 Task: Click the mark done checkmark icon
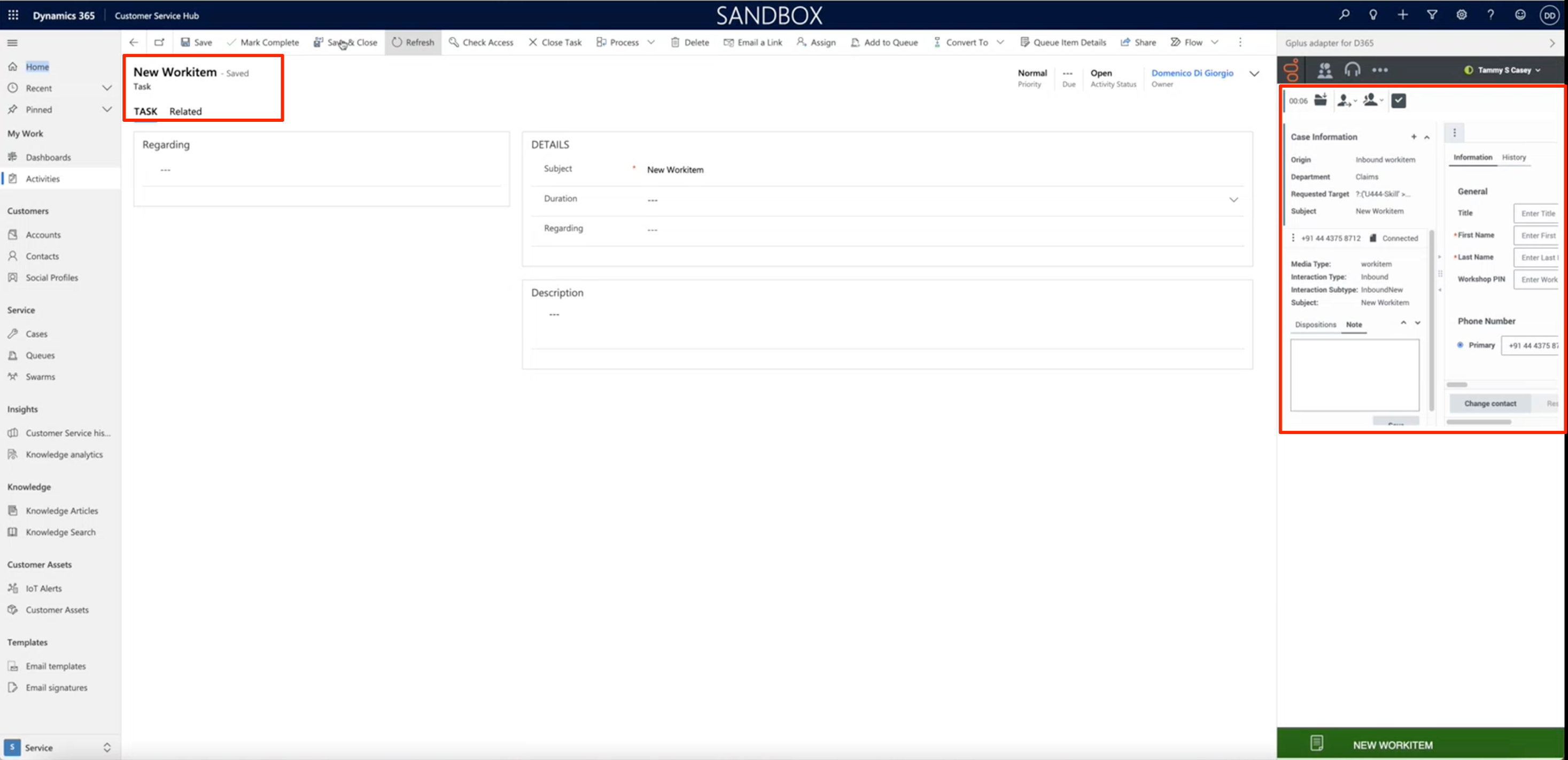click(x=1399, y=100)
